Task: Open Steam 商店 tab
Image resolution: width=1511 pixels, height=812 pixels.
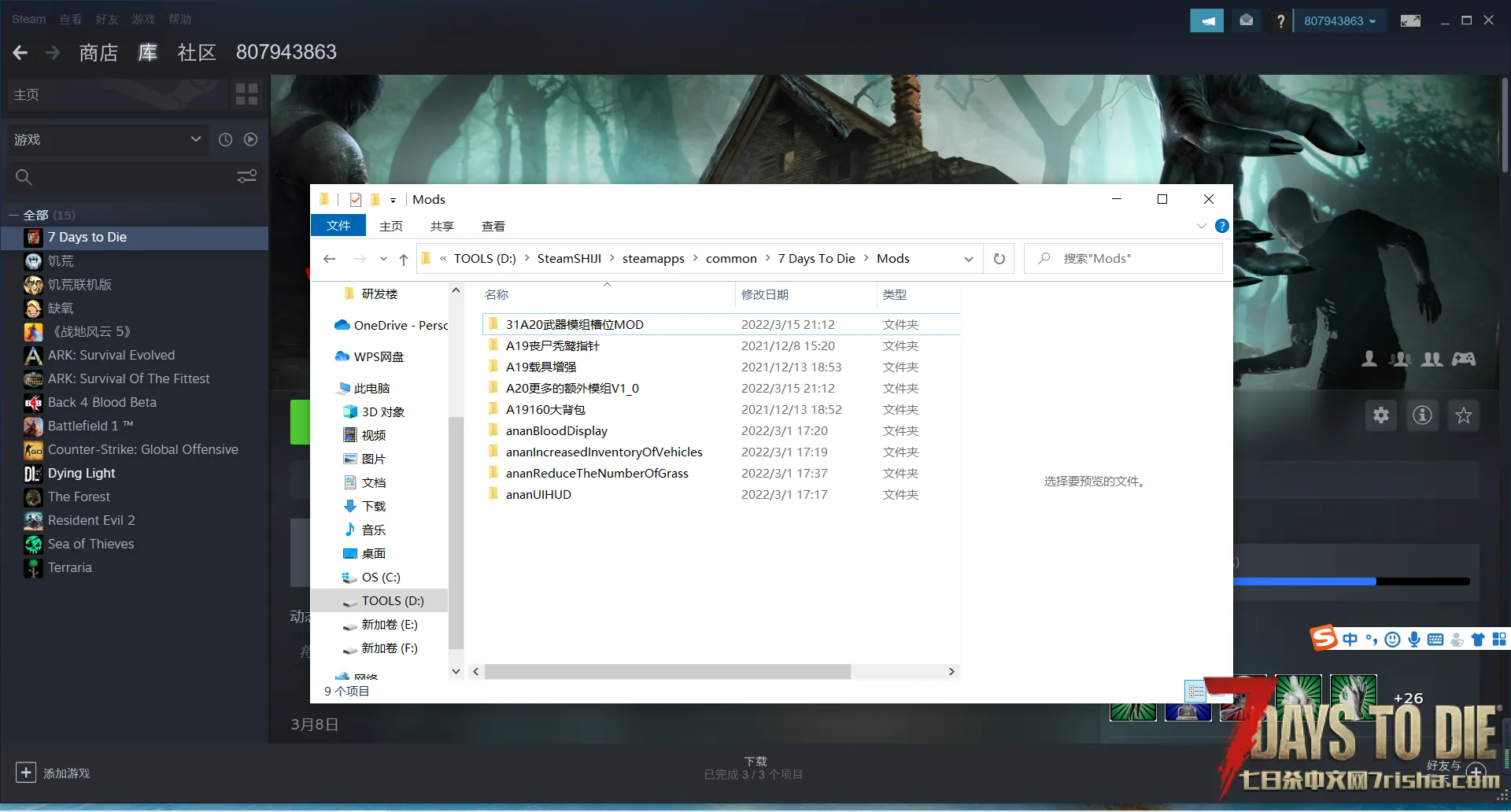Action: pyautogui.click(x=98, y=53)
